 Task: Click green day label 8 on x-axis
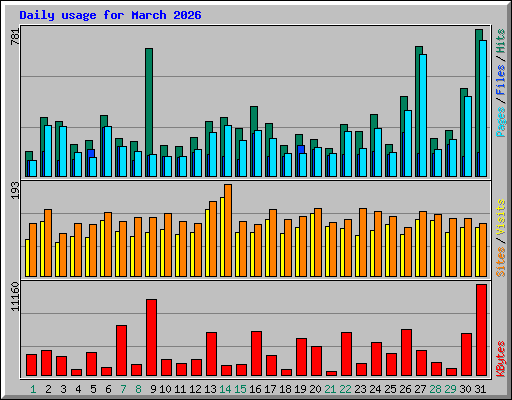coord(138,389)
